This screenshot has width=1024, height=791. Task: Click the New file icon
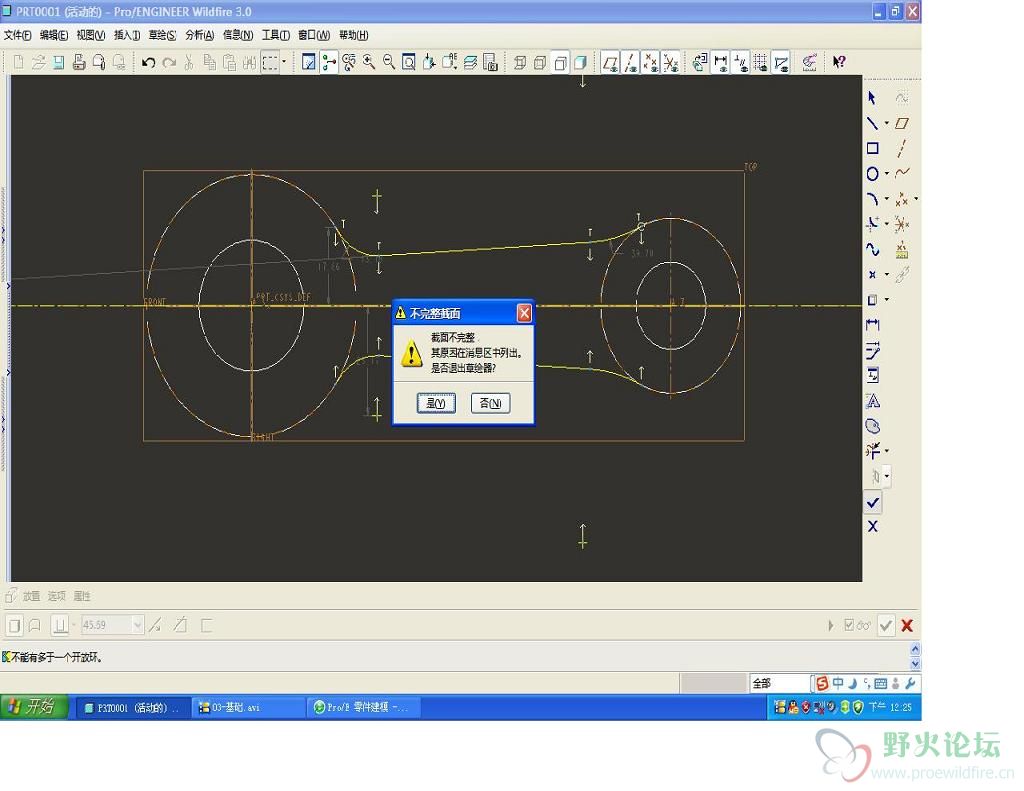pos(18,62)
